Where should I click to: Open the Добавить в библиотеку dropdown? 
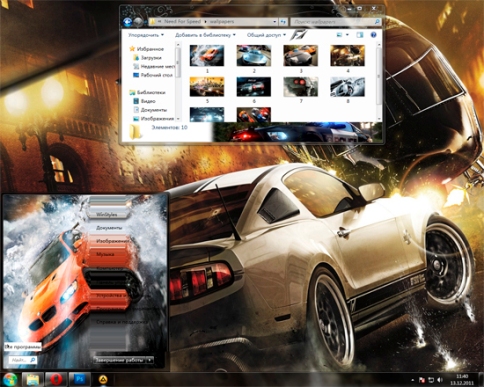pyautogui.click(x=205, y=35)
